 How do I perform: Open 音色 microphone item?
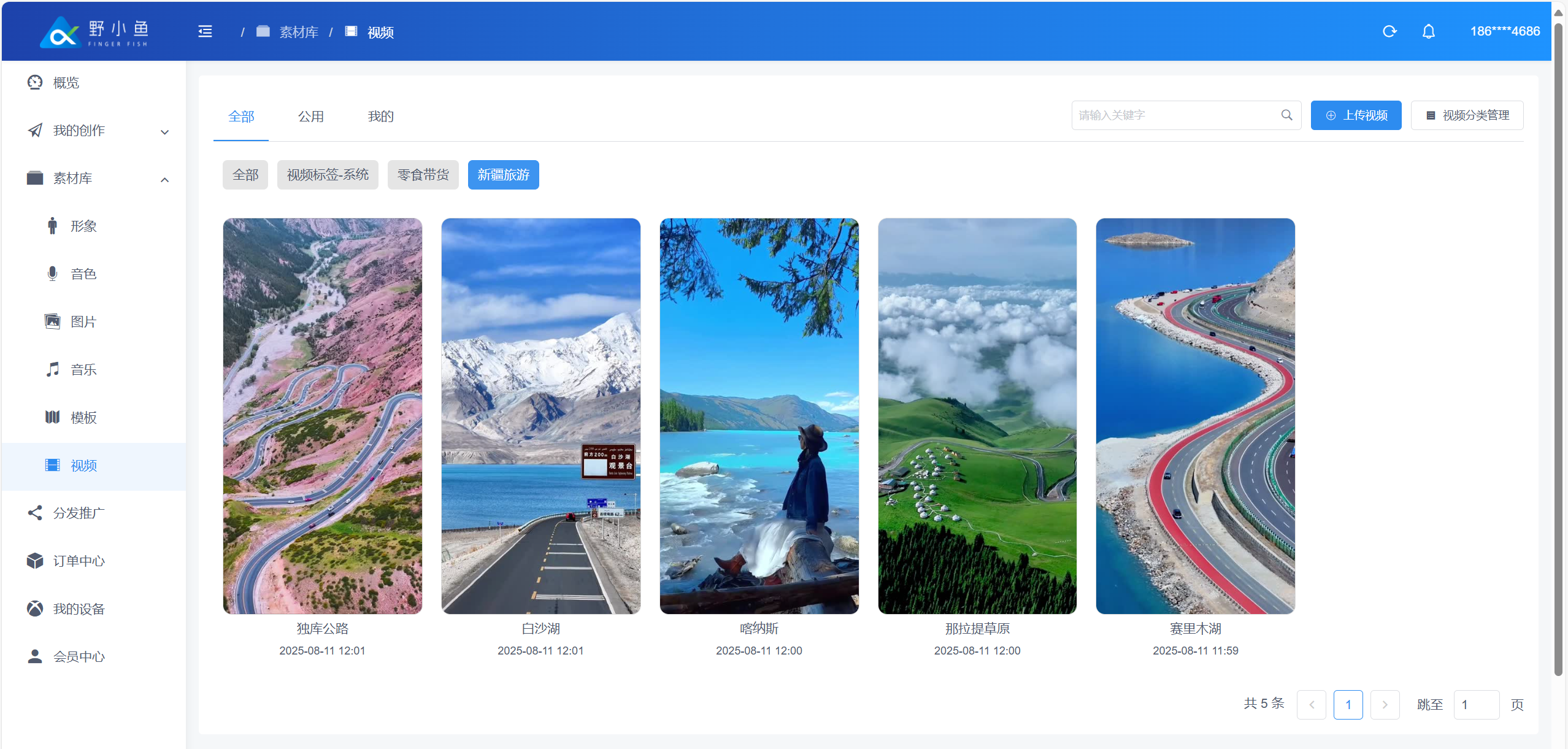pos(83,274)
